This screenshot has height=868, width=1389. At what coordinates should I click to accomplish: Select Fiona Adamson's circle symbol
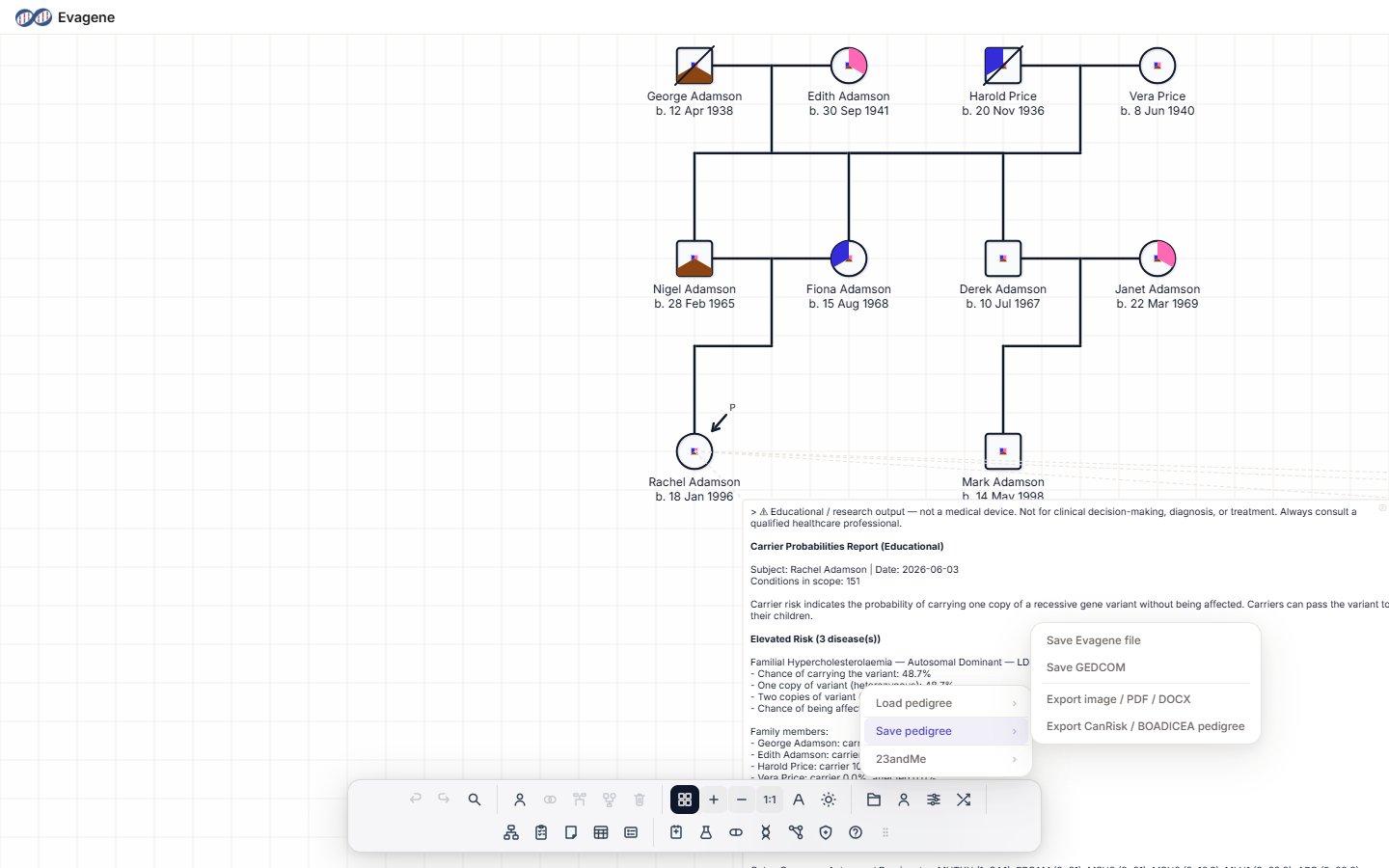click(849, 258)
